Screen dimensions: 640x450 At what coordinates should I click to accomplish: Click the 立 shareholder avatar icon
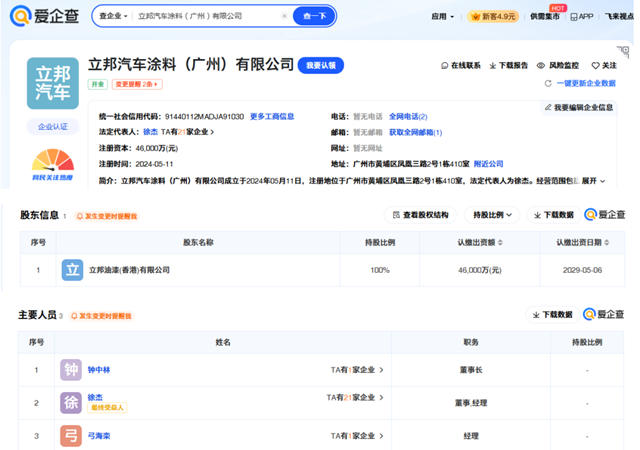pyautogui.click(x=72, y=270)
